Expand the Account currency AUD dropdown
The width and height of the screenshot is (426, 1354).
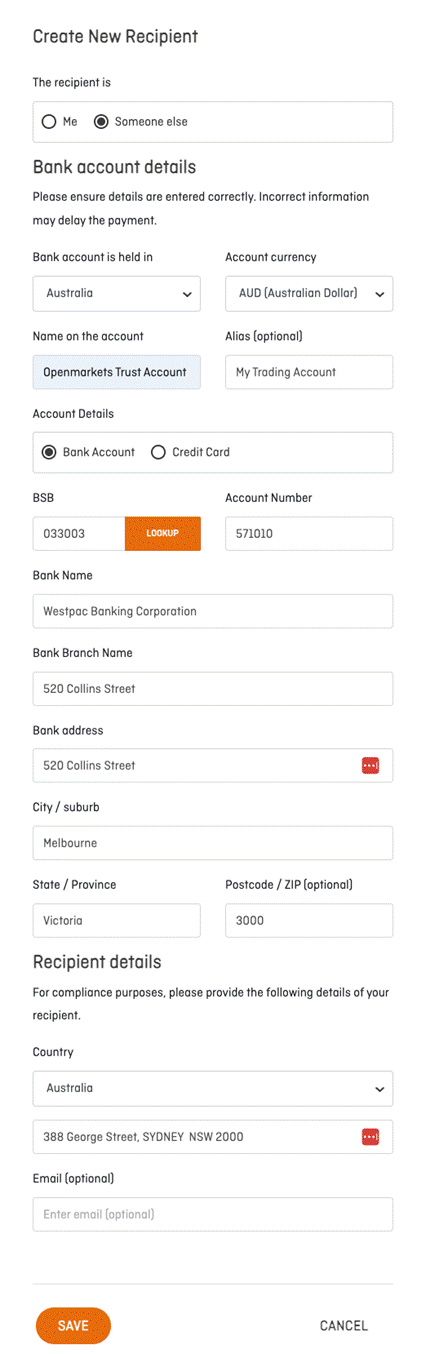(309, 294)
